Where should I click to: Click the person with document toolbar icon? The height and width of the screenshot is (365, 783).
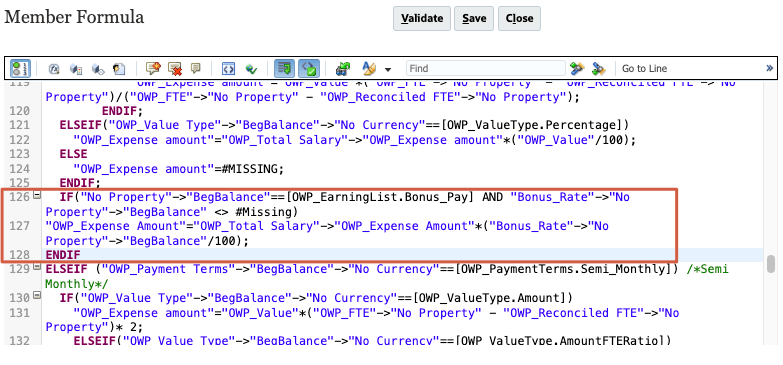[119, 68]
